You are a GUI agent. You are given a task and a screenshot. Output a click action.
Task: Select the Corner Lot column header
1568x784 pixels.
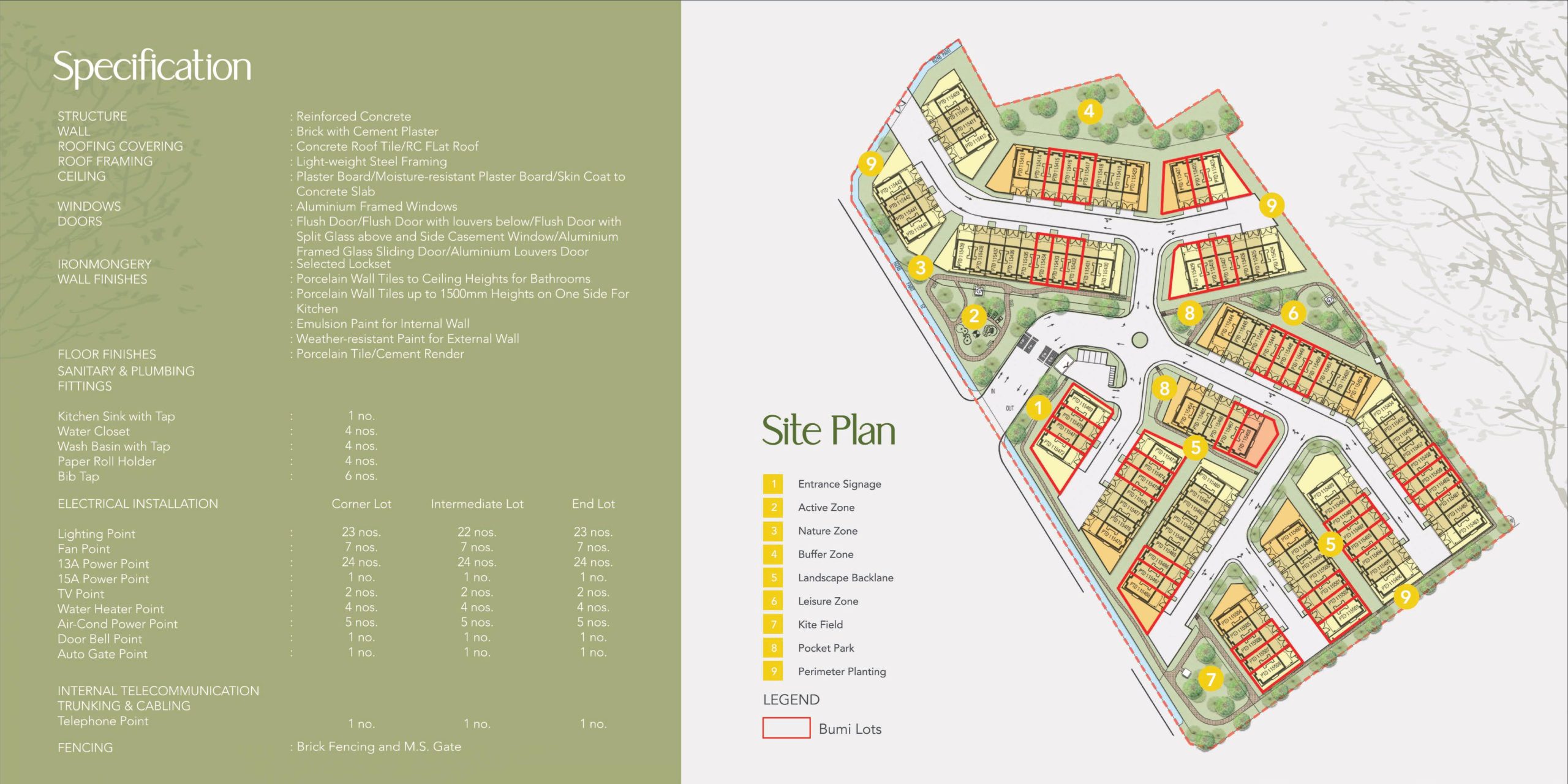pyautogui.click(x=361, y=503)
